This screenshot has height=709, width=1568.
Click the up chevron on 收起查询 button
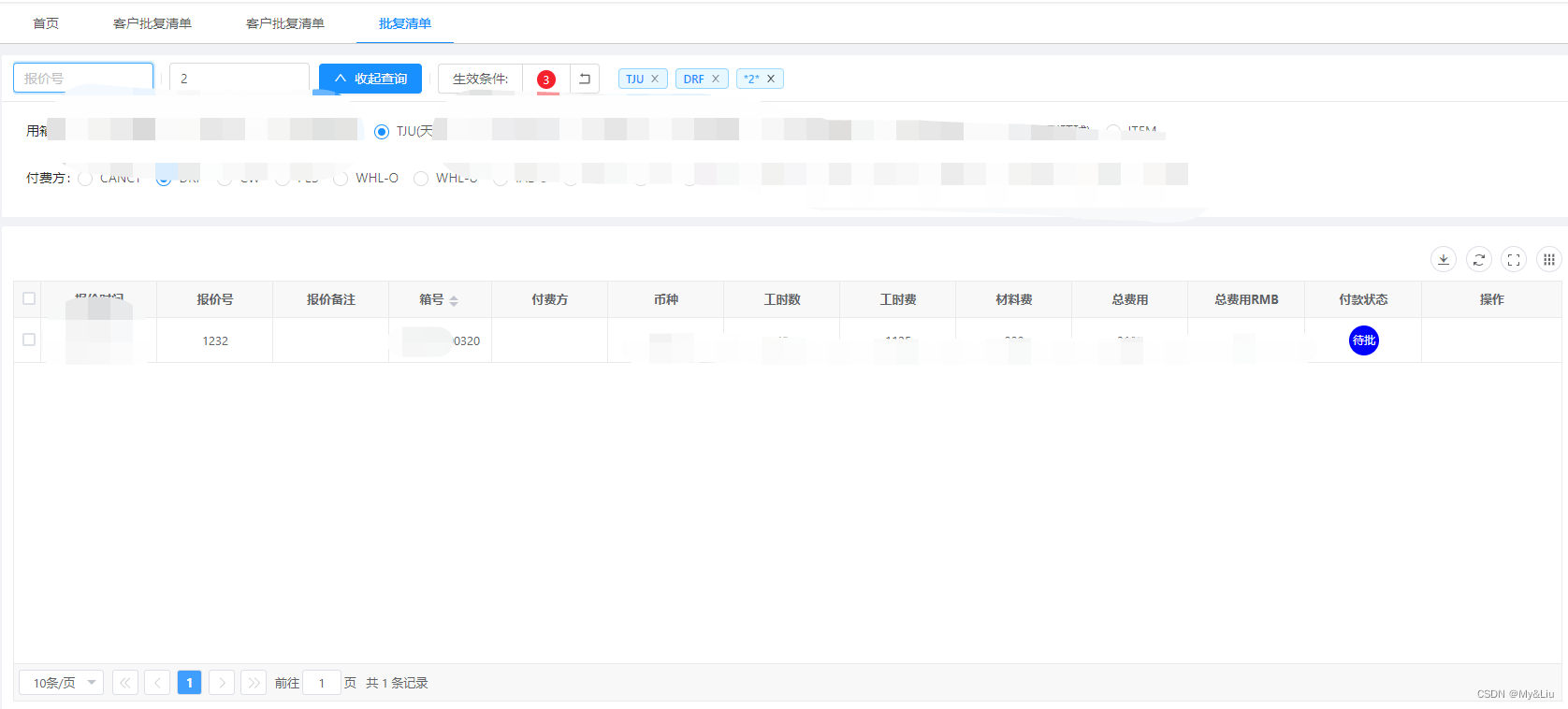341,79
